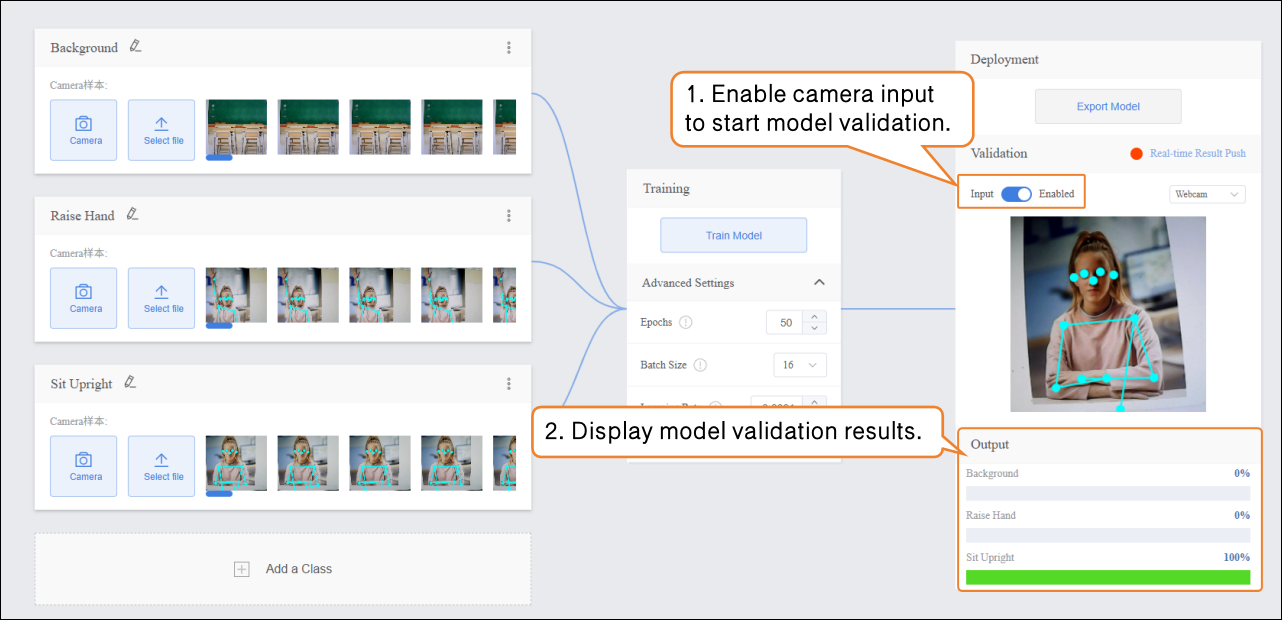Toggle the validation Input enabled switch
This screenshot has height=621, width=1282.
[x=1016, y=194]
